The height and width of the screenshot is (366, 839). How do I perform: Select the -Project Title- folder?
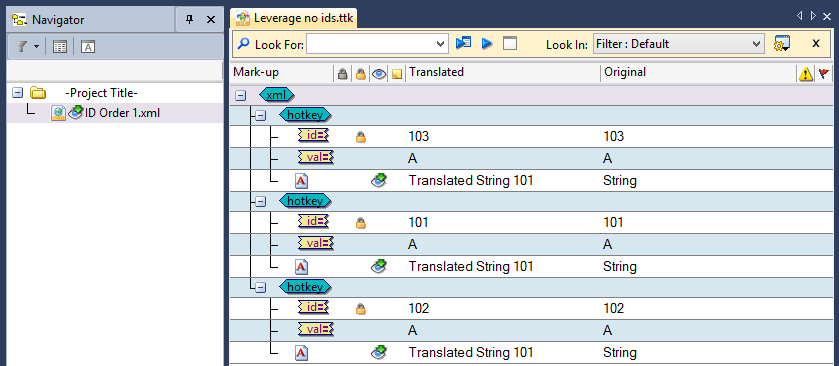click(102, 93)
